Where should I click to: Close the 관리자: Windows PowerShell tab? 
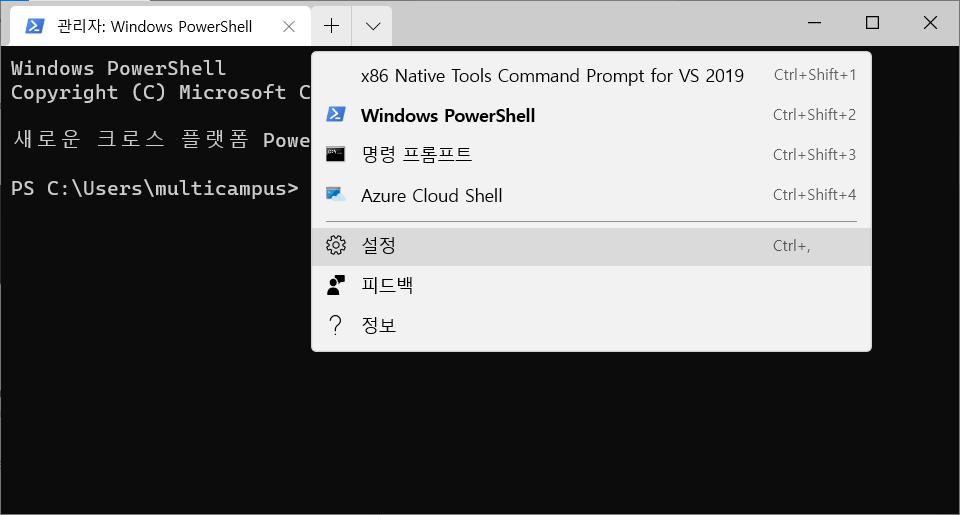(289, 26)
